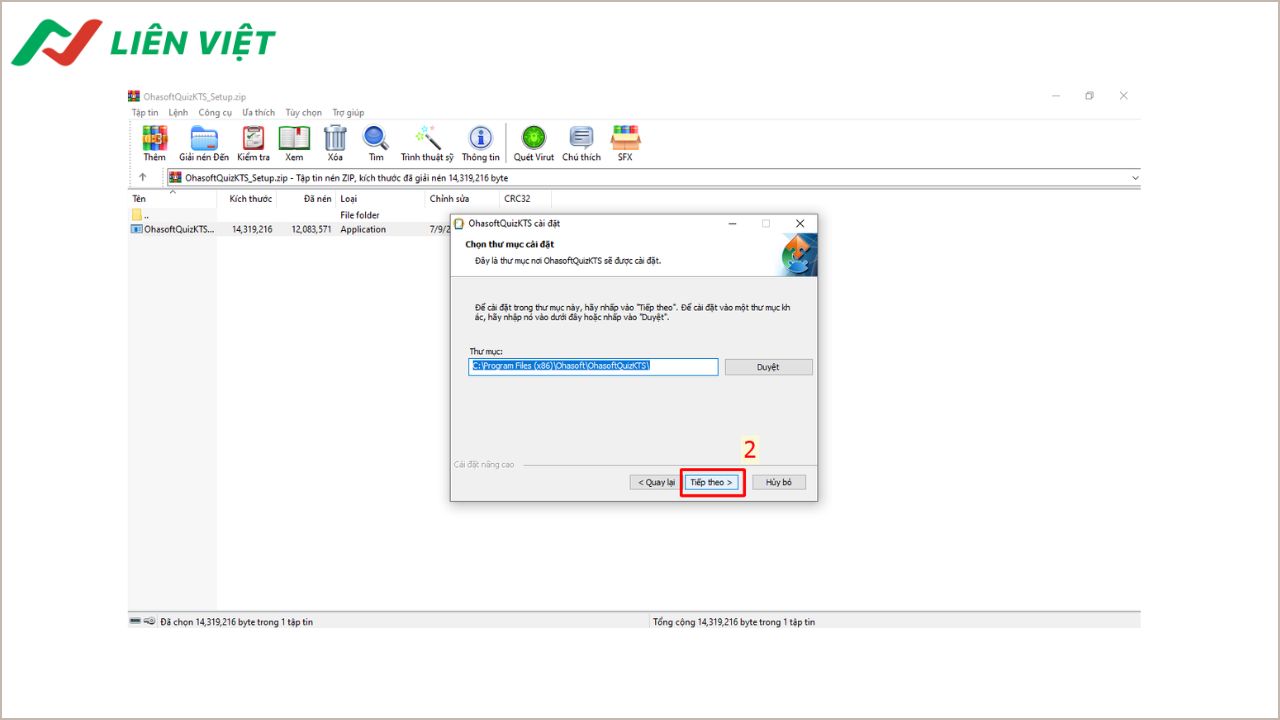Click the Tìm search magnifier icon
Image resolution: width=1280 pixels, height=720 pixels.
pyautogui.click(x=376, y=138)
